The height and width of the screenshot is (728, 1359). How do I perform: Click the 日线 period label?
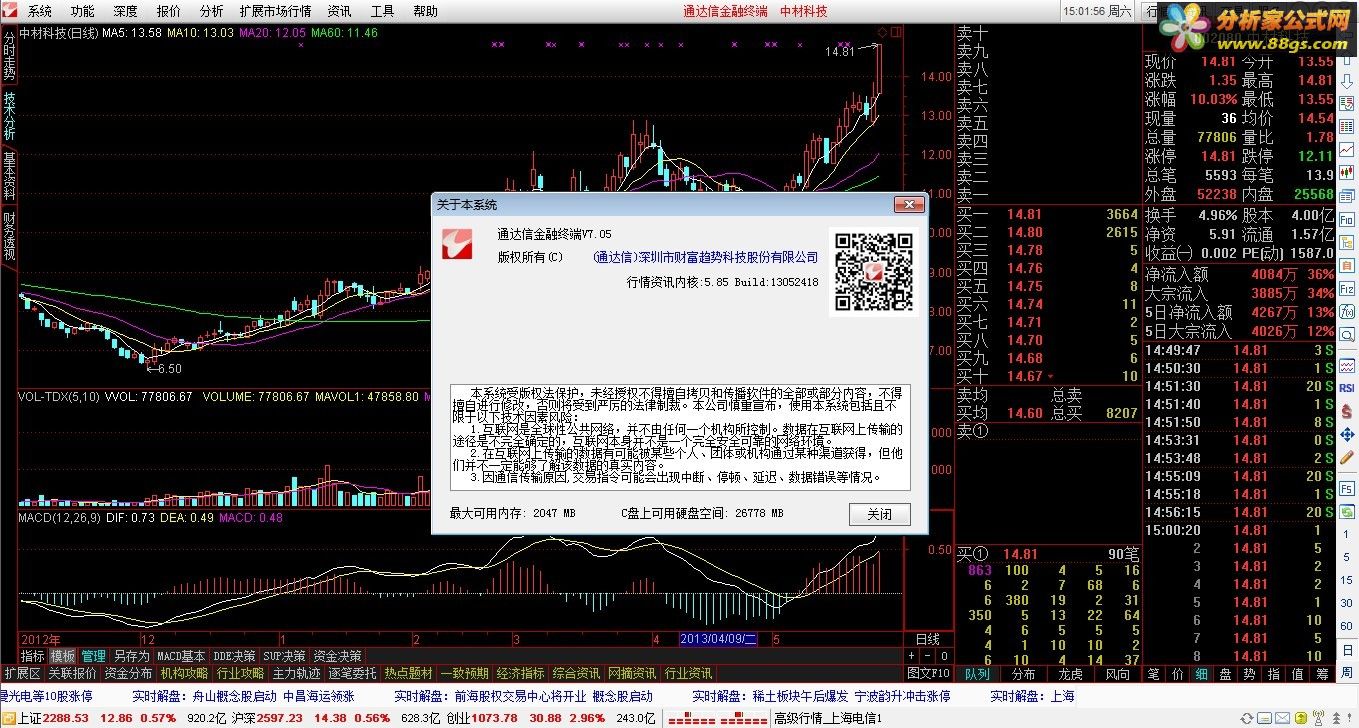[x=928, y=639]
